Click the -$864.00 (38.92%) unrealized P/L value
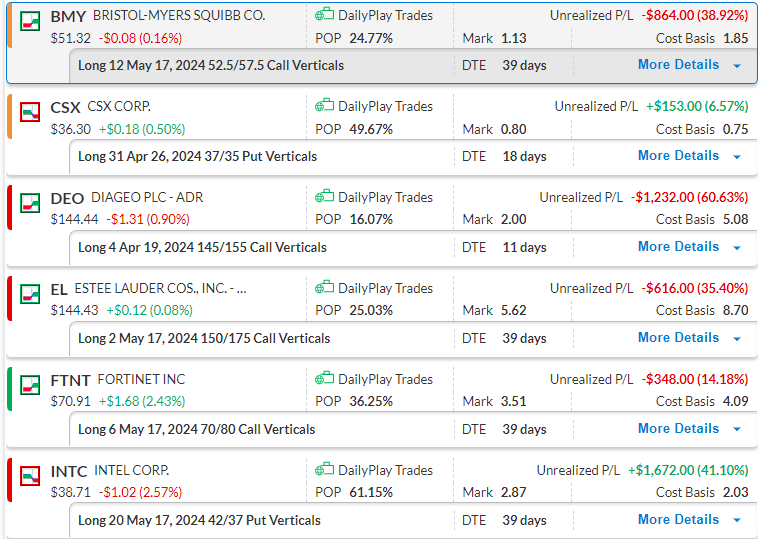 click(x=695, y=15)
